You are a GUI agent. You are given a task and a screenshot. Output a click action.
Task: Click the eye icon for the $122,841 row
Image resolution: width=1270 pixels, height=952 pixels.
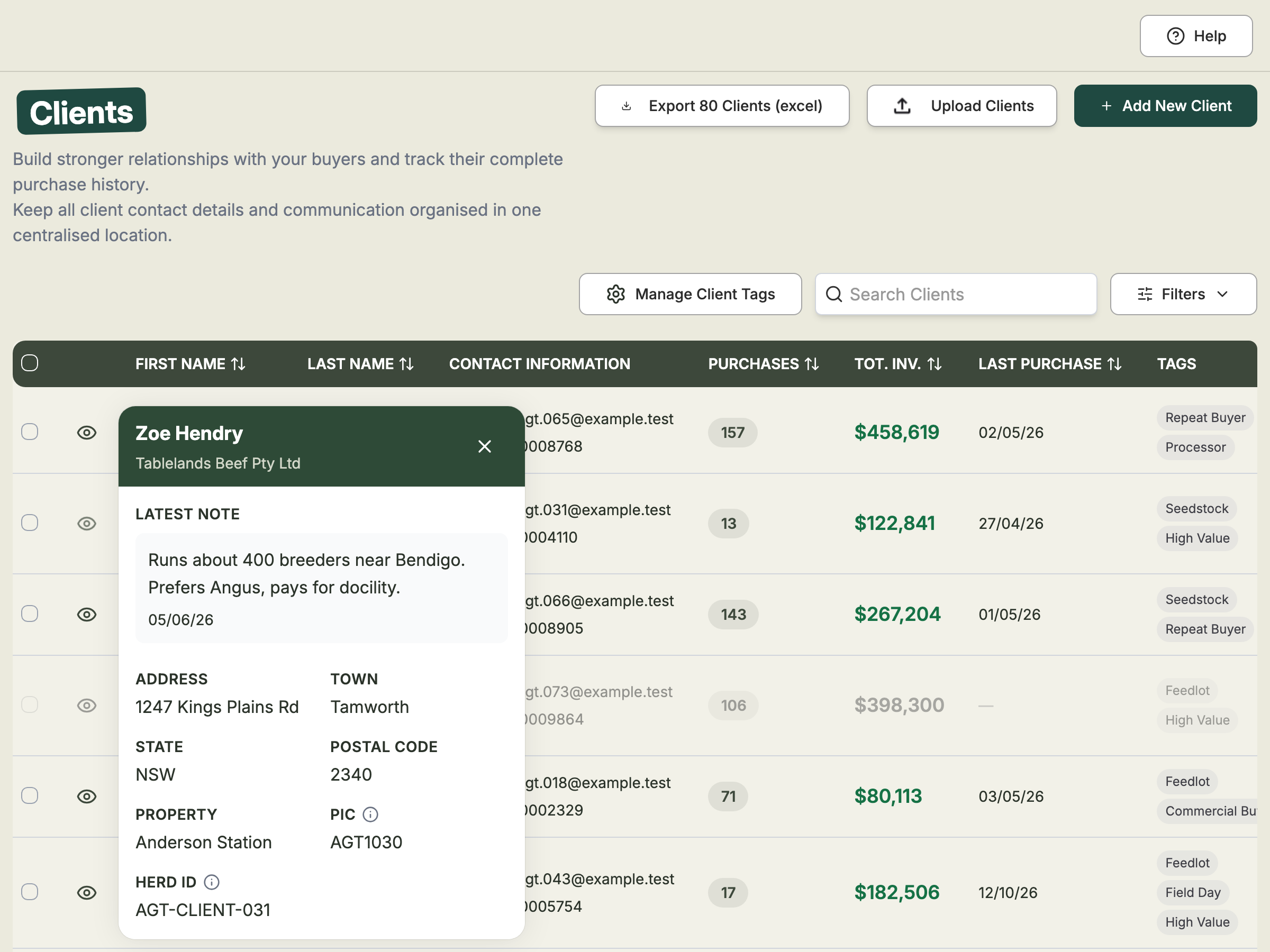(87, 524)
